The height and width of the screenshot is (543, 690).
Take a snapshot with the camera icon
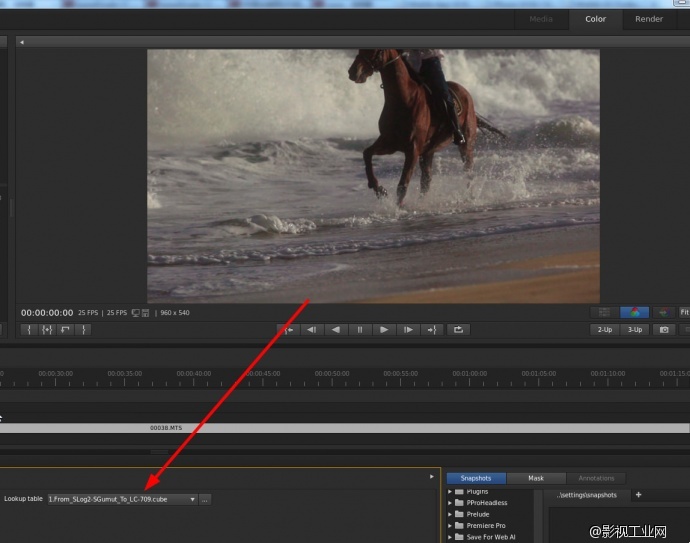point(664,330)
